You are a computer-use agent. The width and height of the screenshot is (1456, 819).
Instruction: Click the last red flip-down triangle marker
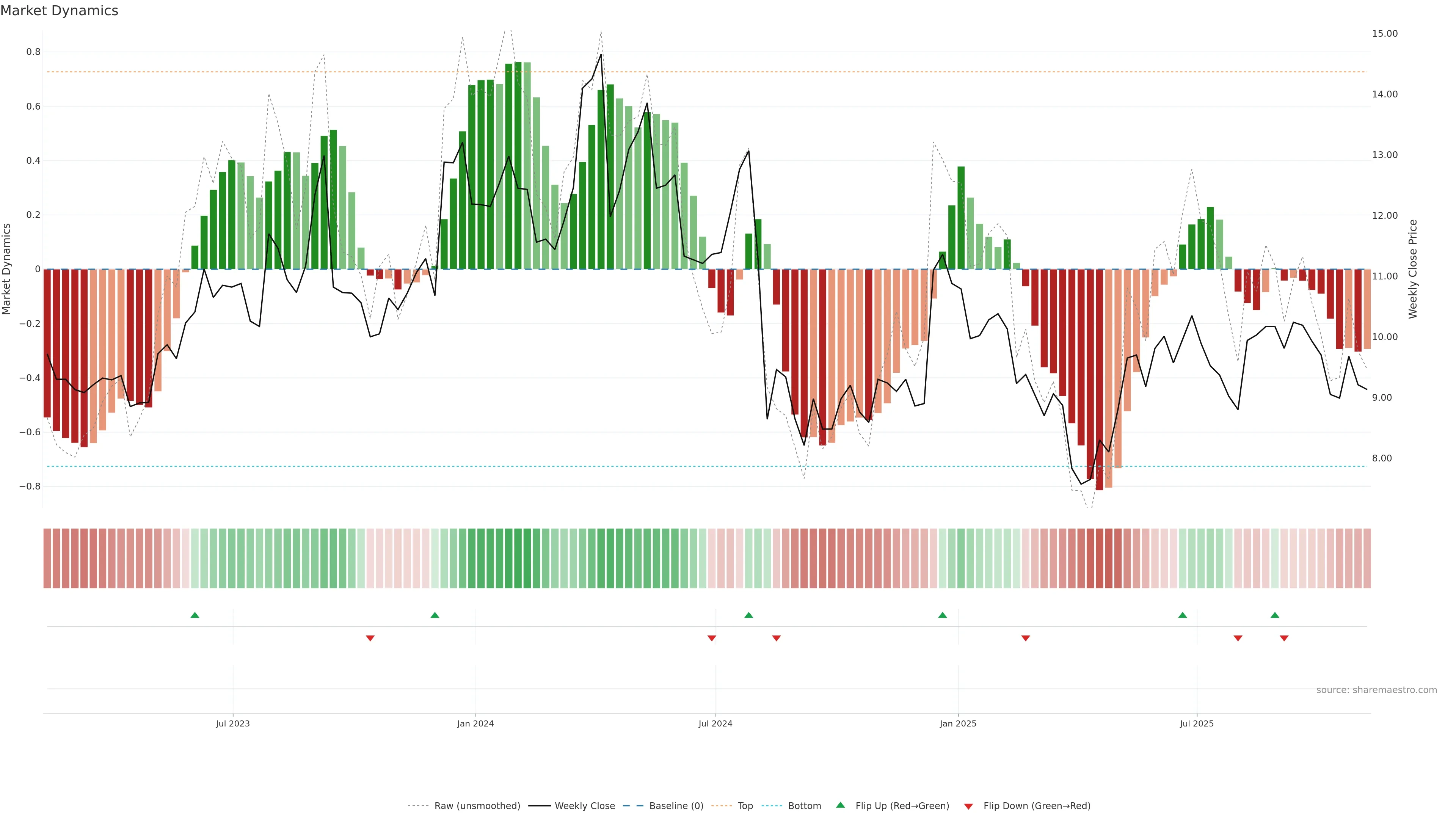click(1284, 638)
